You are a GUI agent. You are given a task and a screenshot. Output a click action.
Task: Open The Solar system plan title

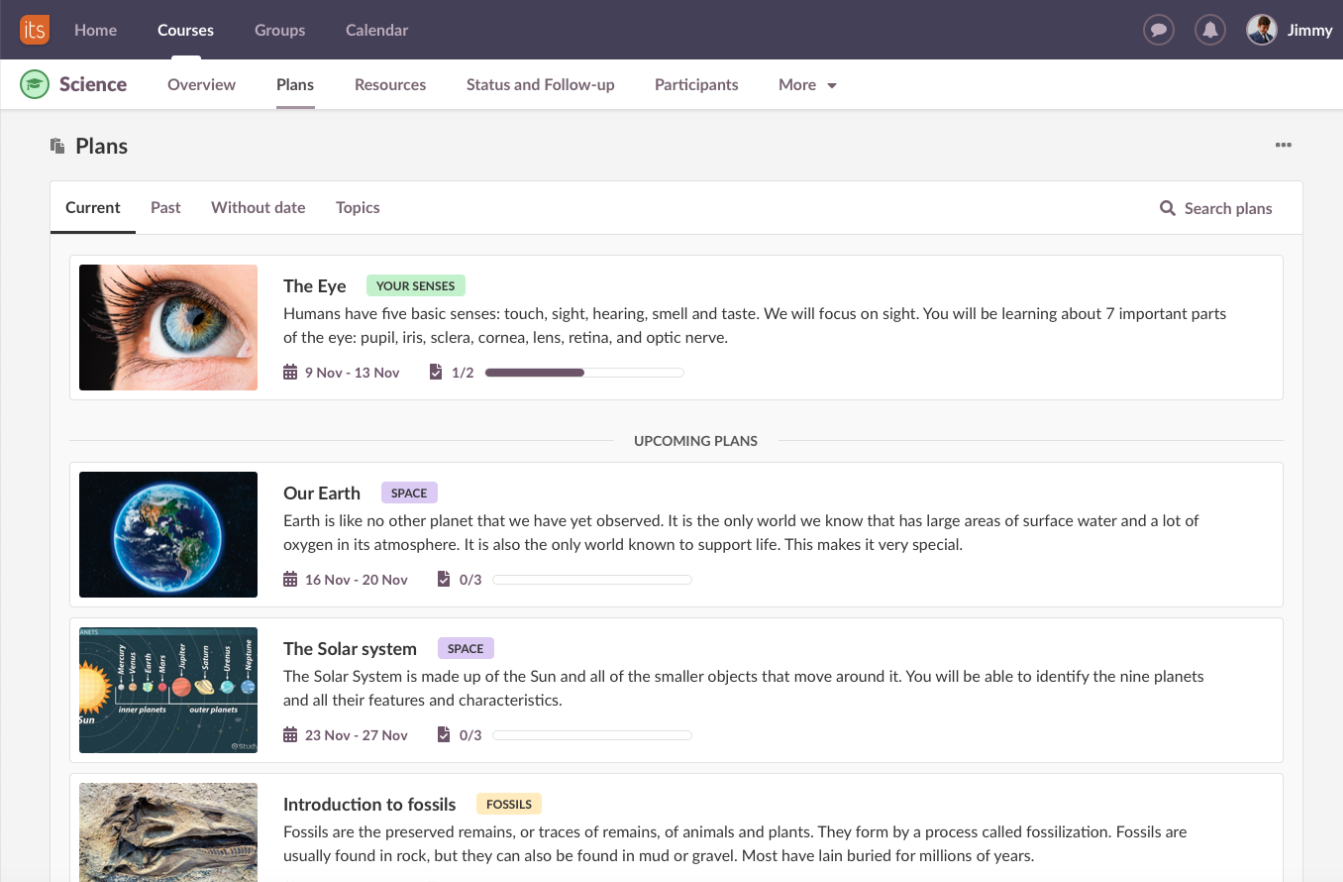349,649
